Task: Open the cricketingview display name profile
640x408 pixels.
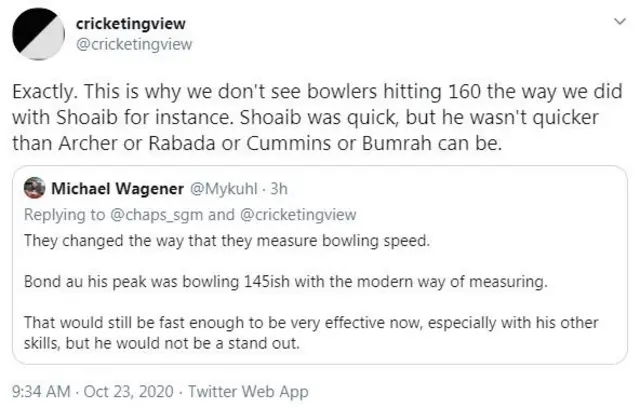Action: (x=130, y=22)
